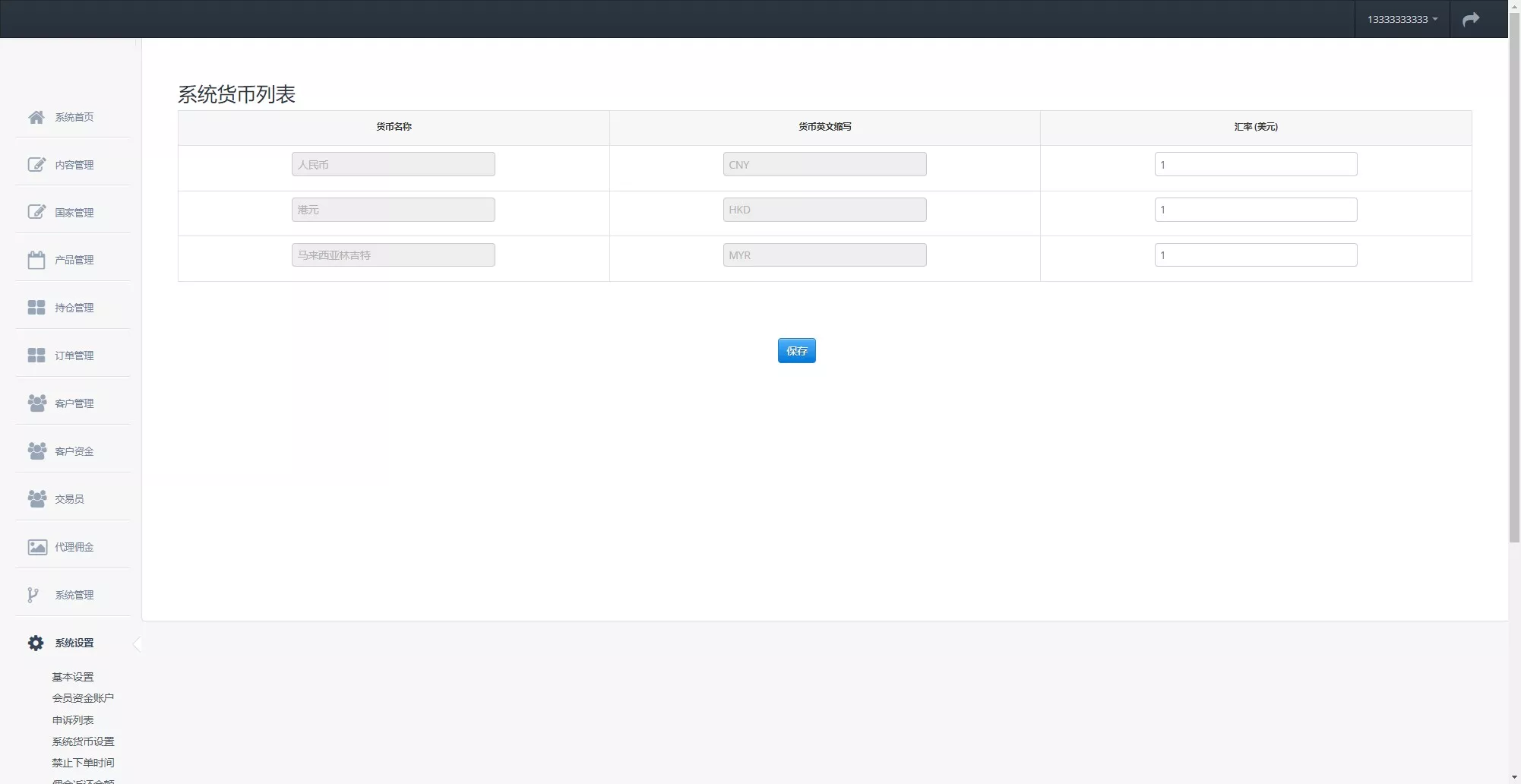The height and width of the screenshot is (784, 1521).
Task: Open the 13333333333 account dropdown
Action: (x=1402, y=19)
